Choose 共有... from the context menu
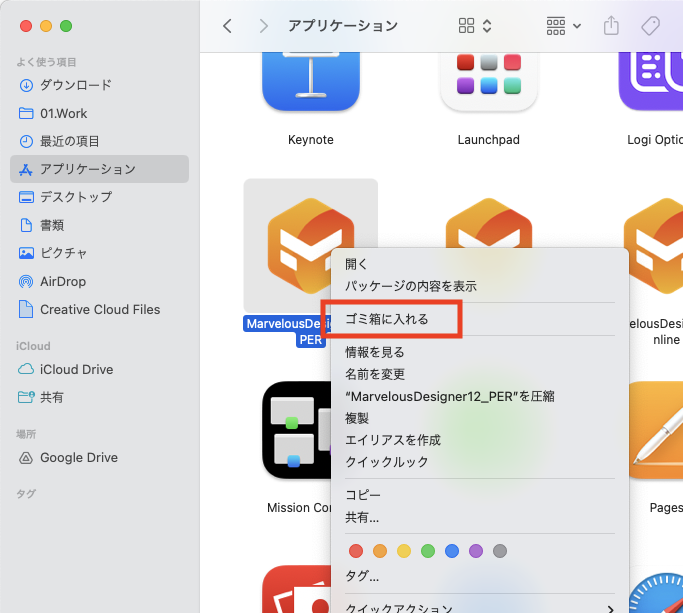 click(x=480, y=518)
